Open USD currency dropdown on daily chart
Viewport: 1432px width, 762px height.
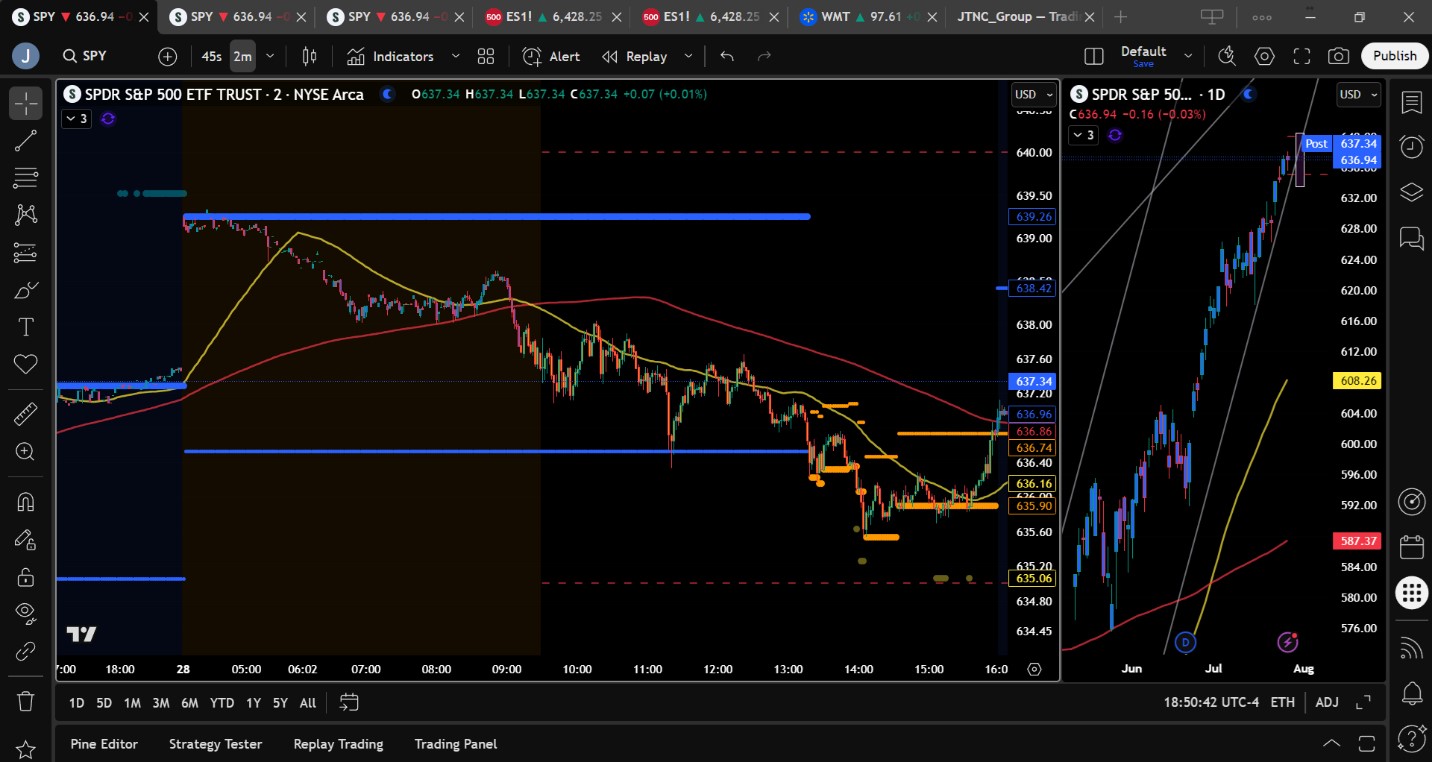1358,95
